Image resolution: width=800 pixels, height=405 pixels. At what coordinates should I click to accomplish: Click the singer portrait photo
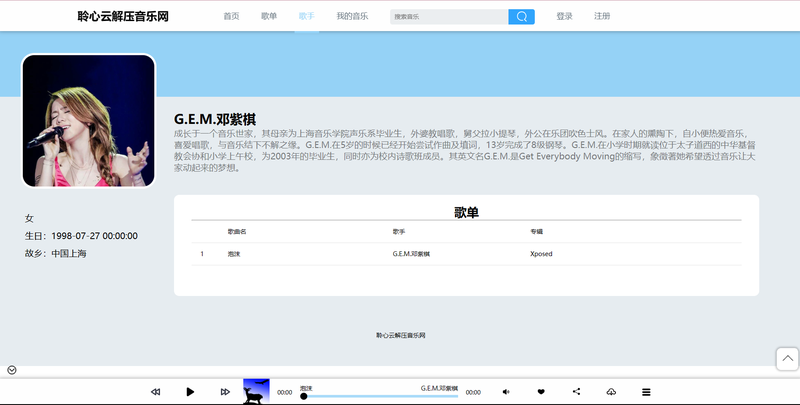pos(88,120)
